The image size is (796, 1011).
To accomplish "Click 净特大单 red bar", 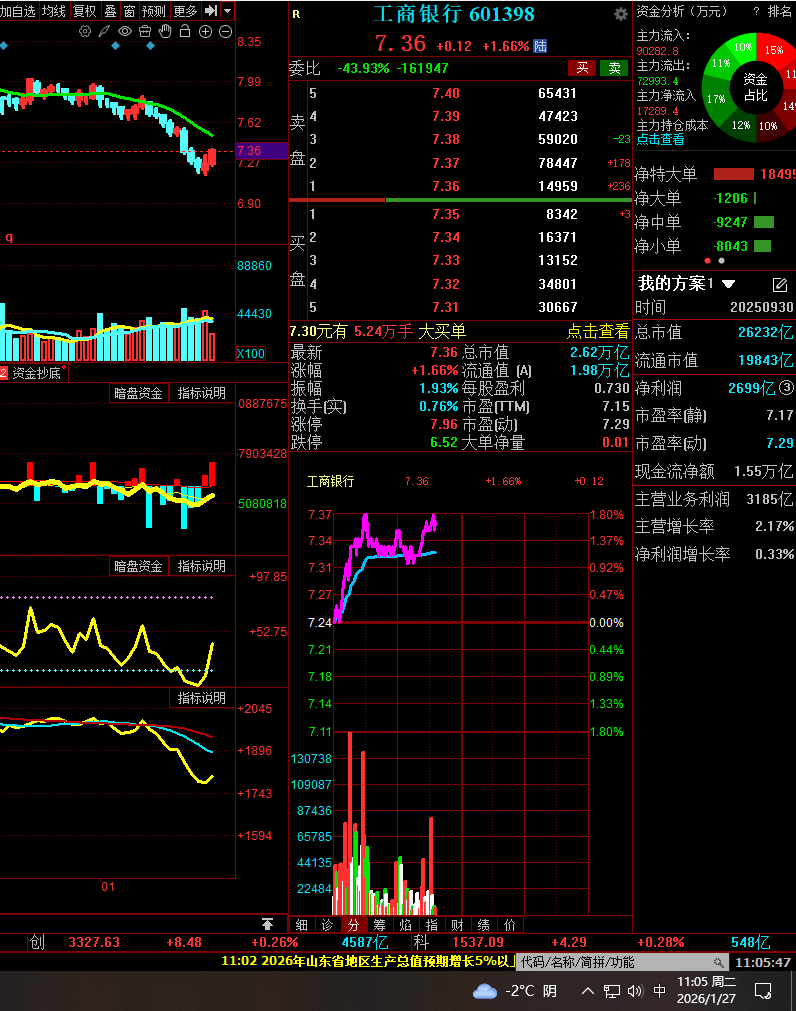I will coord(733,174).
